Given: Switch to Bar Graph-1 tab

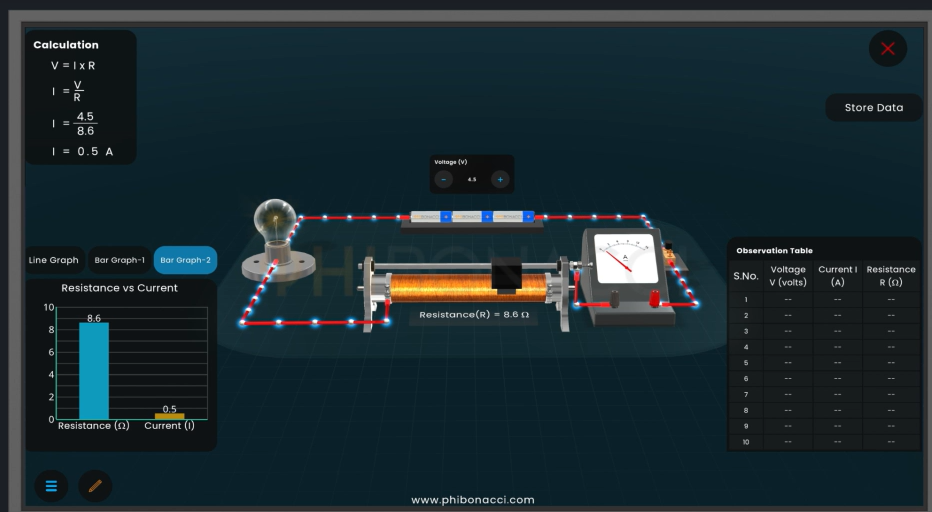Looking at the screenshot, I should click(120, 260).
